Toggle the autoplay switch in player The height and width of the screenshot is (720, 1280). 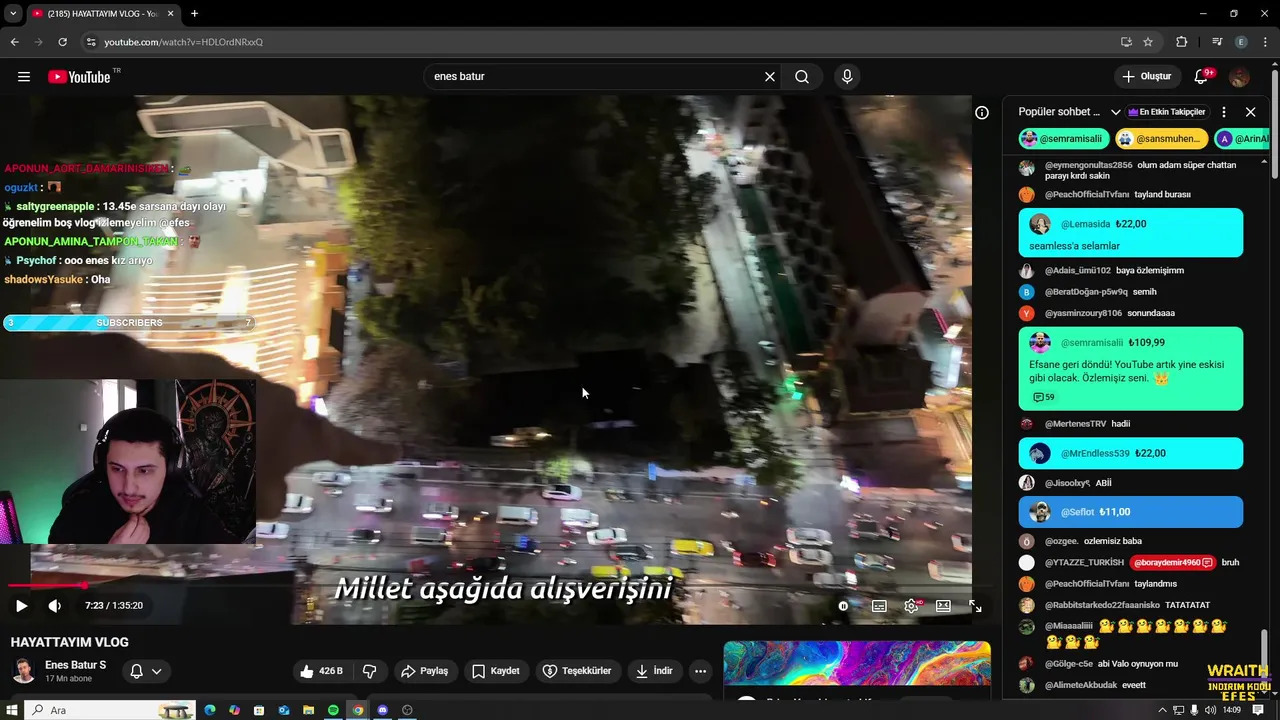tap(843, 606)
